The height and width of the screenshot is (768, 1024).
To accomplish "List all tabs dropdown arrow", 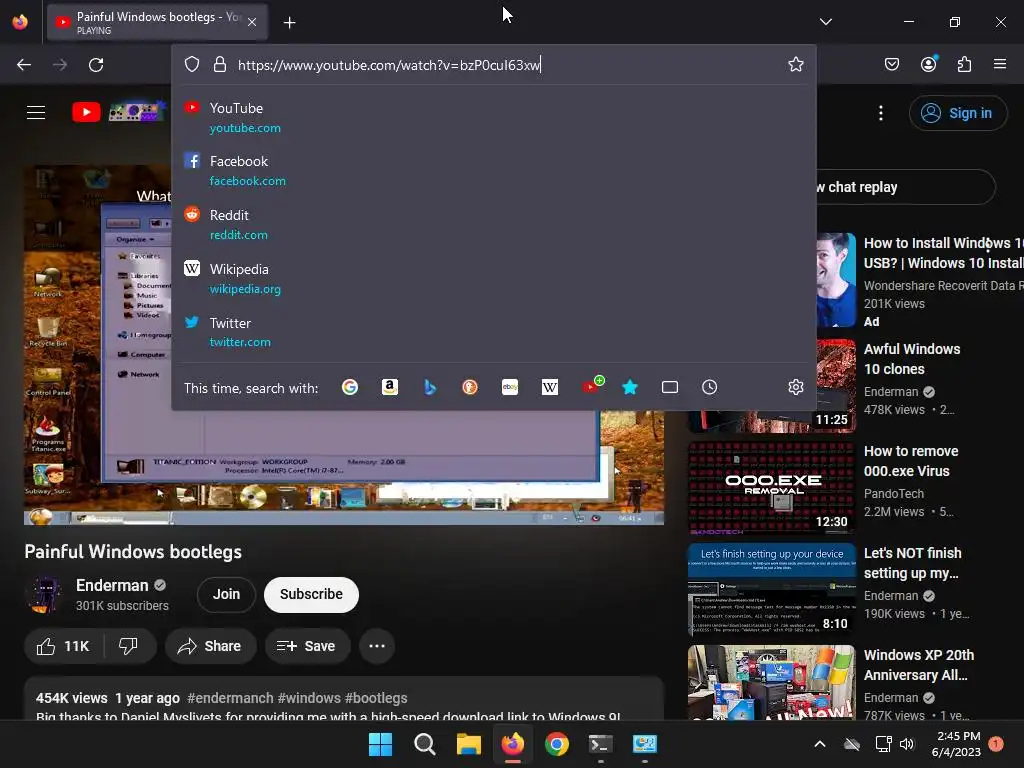I will pos(825,22).
